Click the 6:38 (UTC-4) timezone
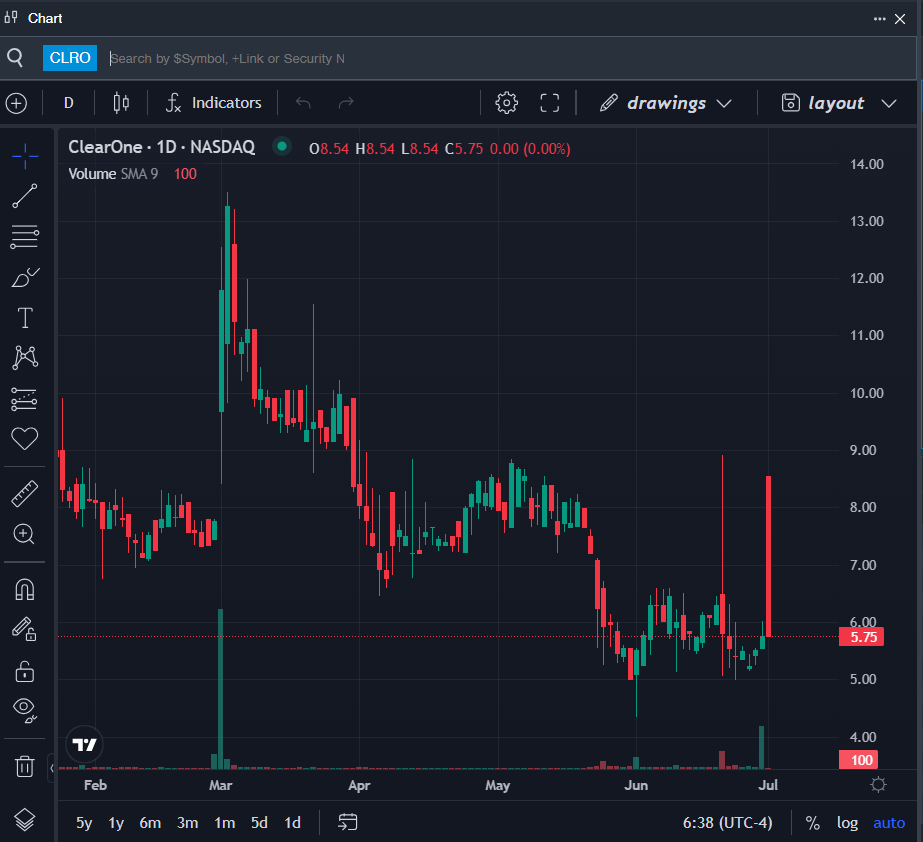The image size is (923, 842). [727, 823]
